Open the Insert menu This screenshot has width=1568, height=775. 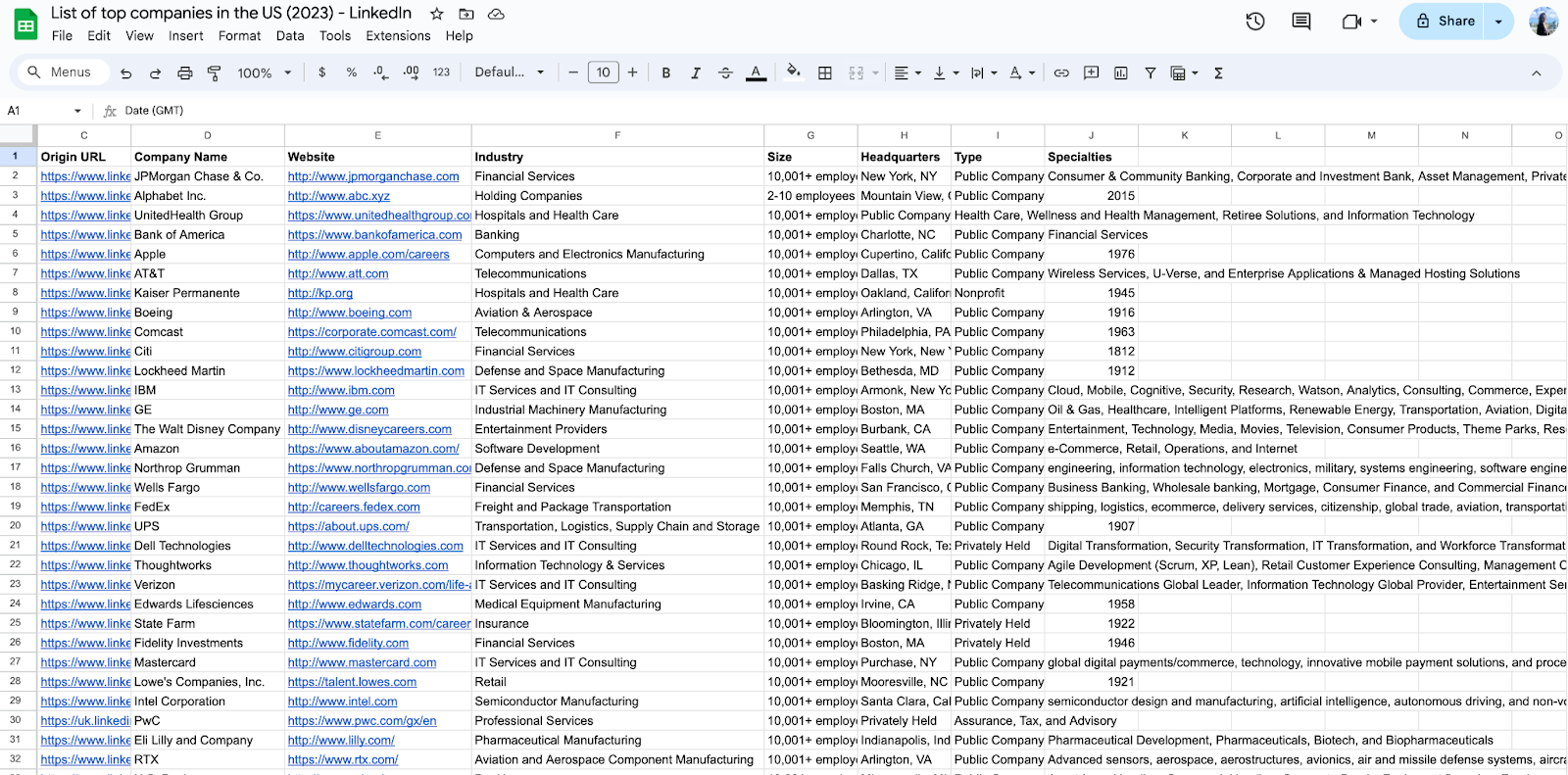point(186,35)
